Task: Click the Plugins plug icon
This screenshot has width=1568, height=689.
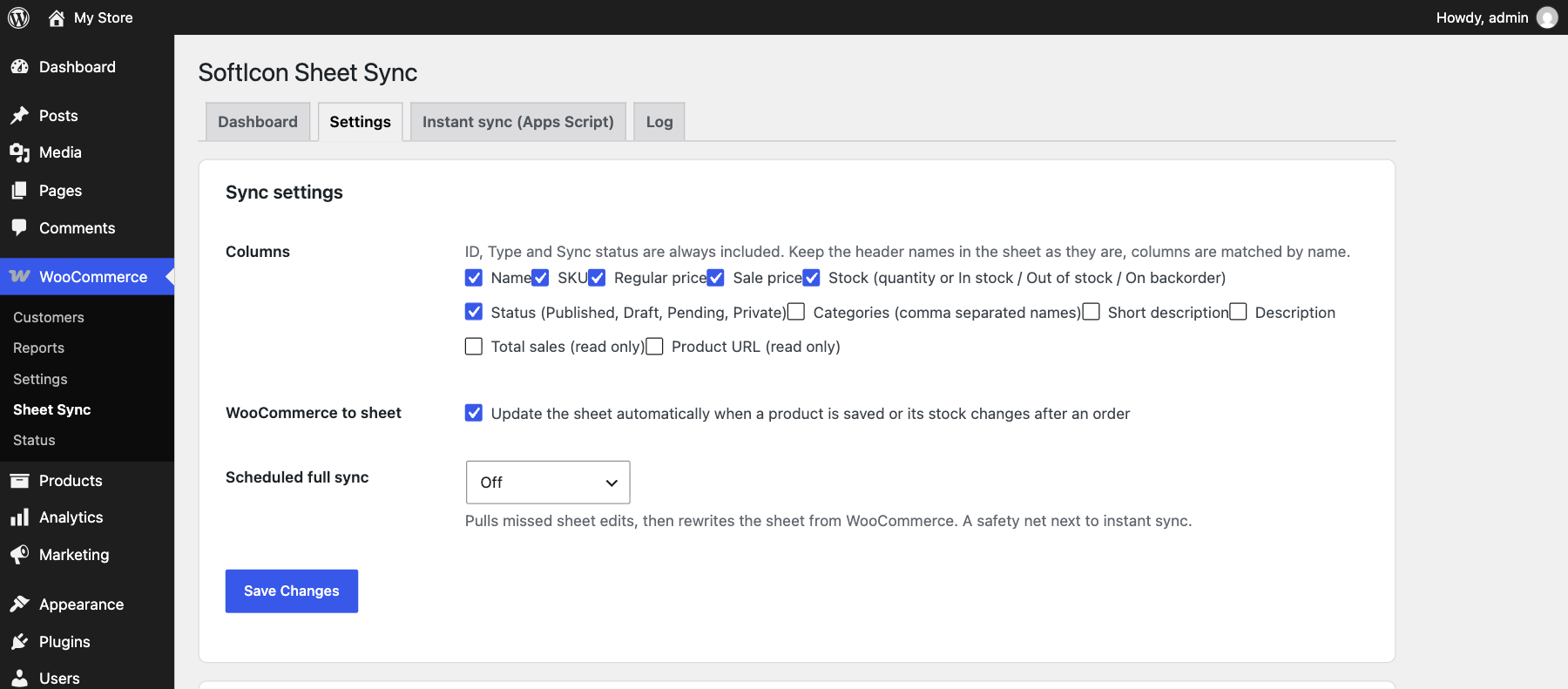Action: pyautogui.click(x=19, y=642)
